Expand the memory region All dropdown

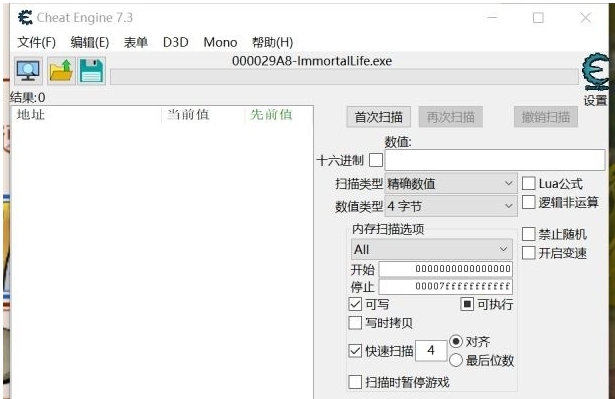tap(432, 249)
